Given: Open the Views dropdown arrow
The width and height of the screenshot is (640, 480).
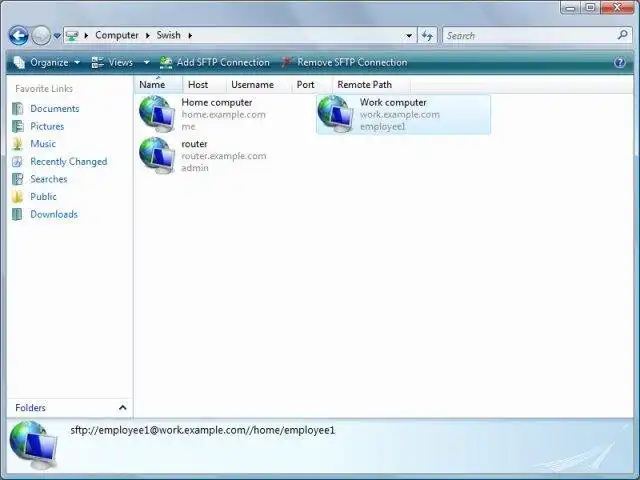Looking at the screenshot, I should click(147, 62).
